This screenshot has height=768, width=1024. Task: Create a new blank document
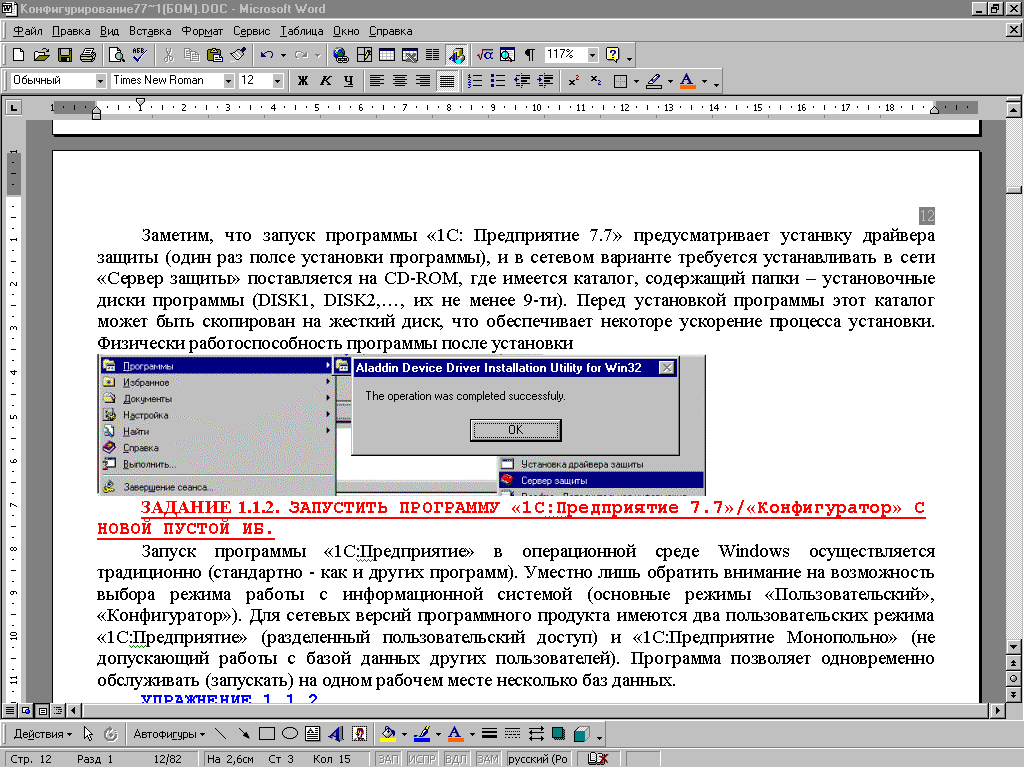(18, 55)
